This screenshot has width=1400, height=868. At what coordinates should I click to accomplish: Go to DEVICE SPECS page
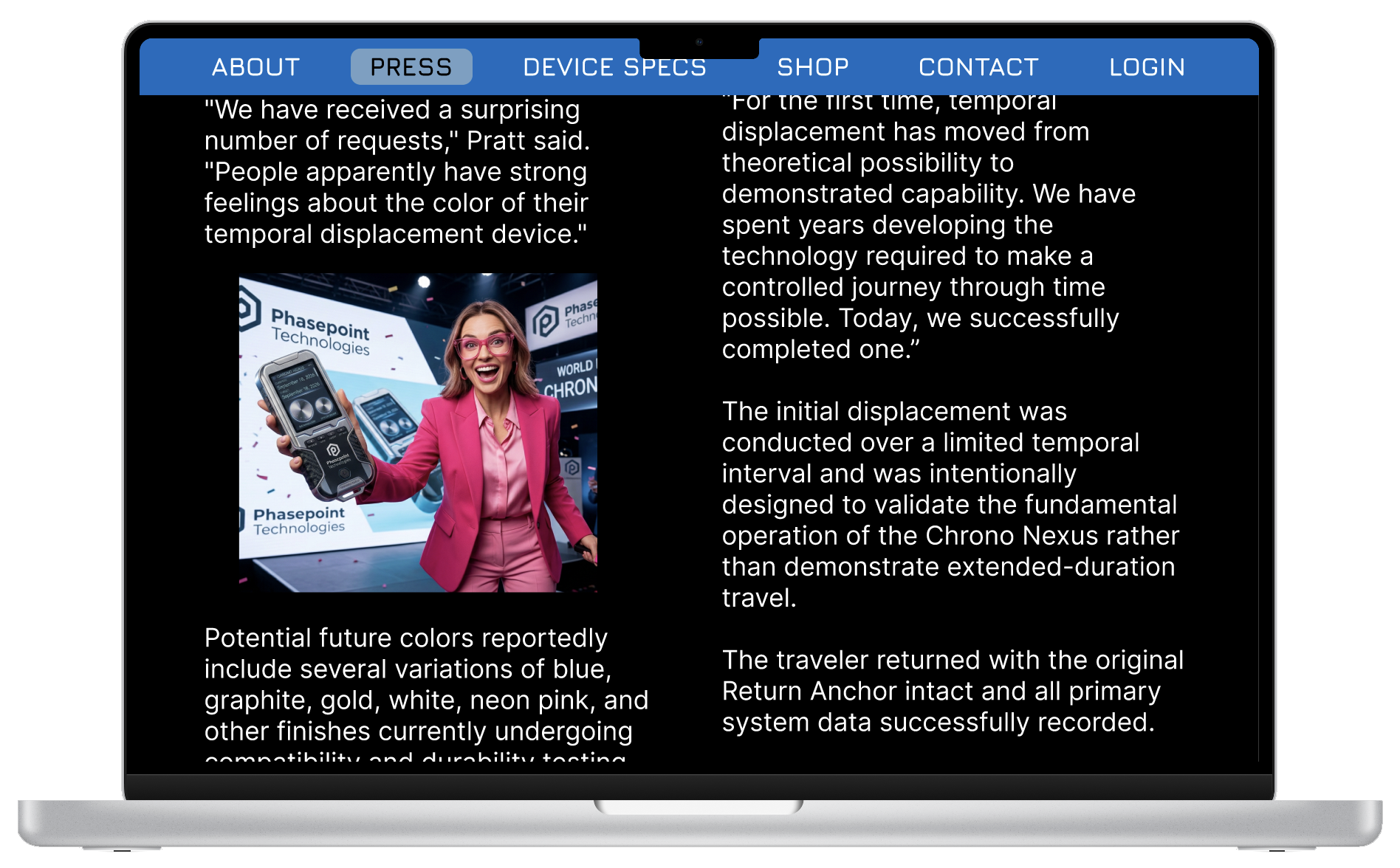tap(614, 67)
